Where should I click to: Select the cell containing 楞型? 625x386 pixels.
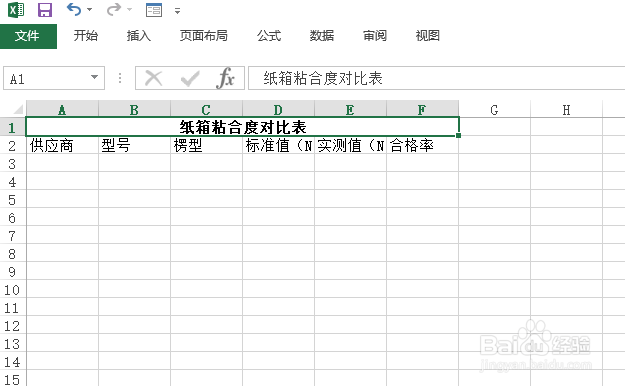206,146
